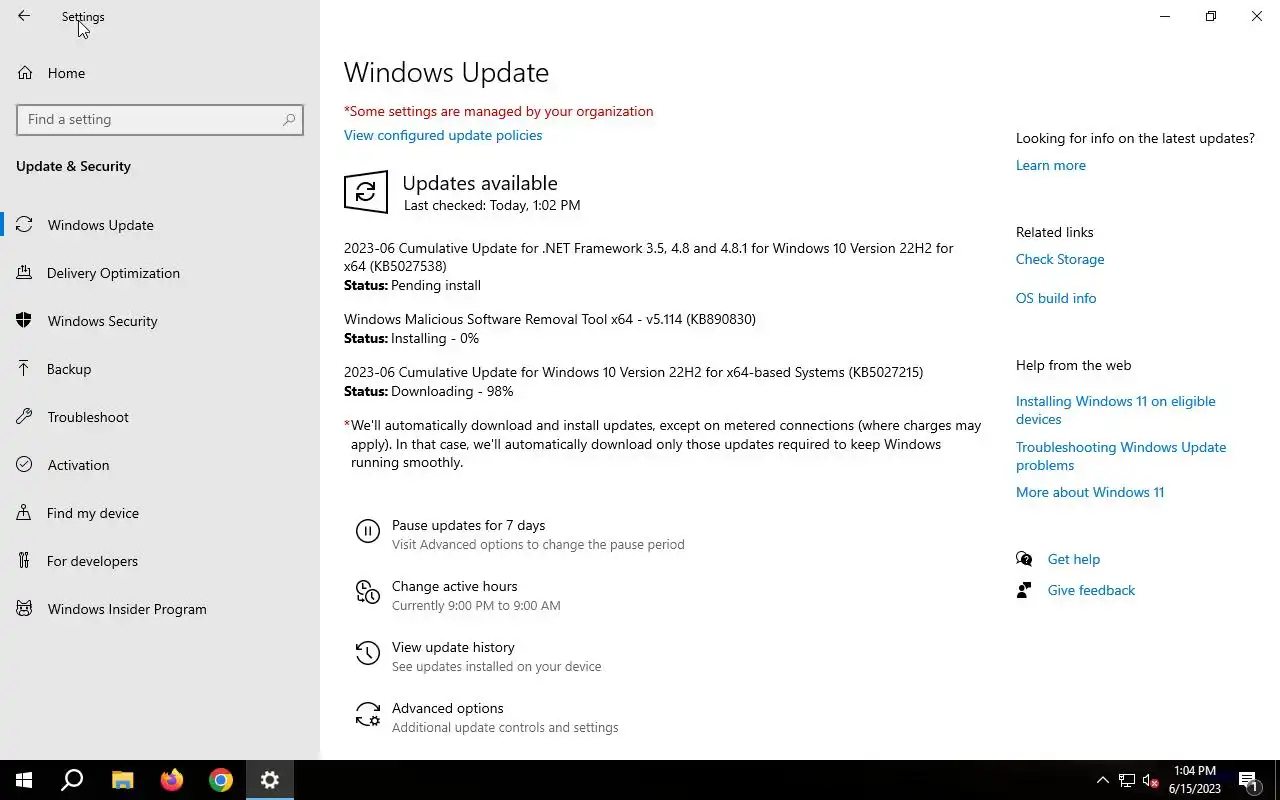Click the Find my device person icon
This screenshot has height=800, width=1280.
(24, 513)
